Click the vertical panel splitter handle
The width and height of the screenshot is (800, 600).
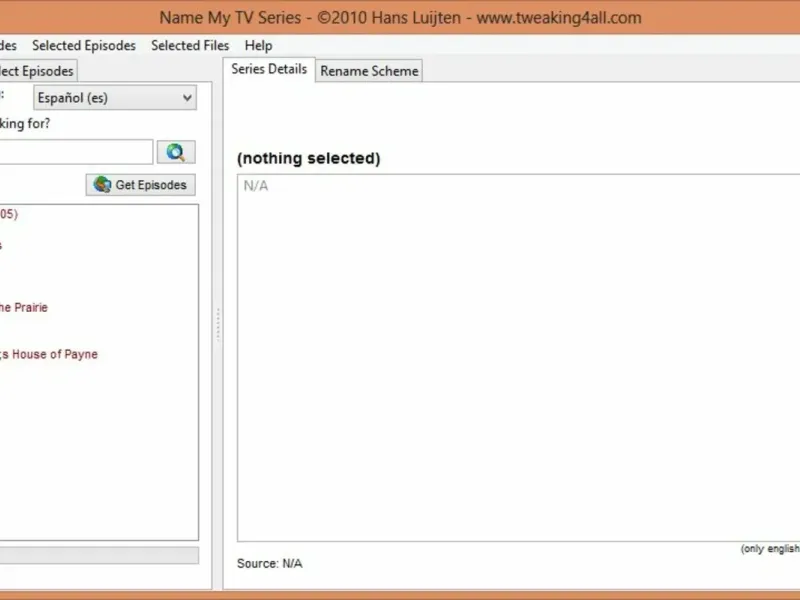coord(218,324)
